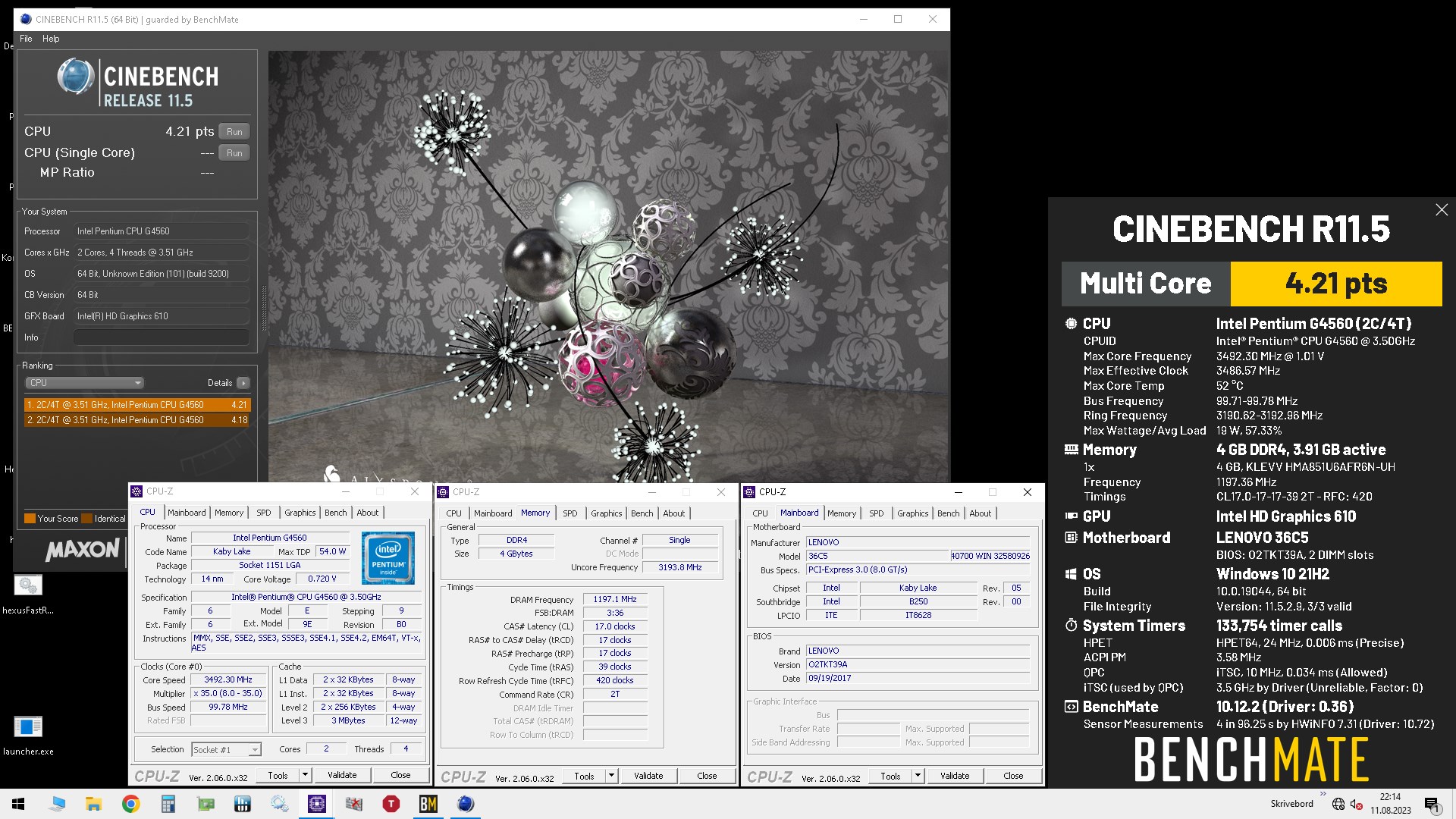Open Tools dropdown arrow in Memory CPU-Z window
The image size is (1456, 819).
click(x=611, y=776)
